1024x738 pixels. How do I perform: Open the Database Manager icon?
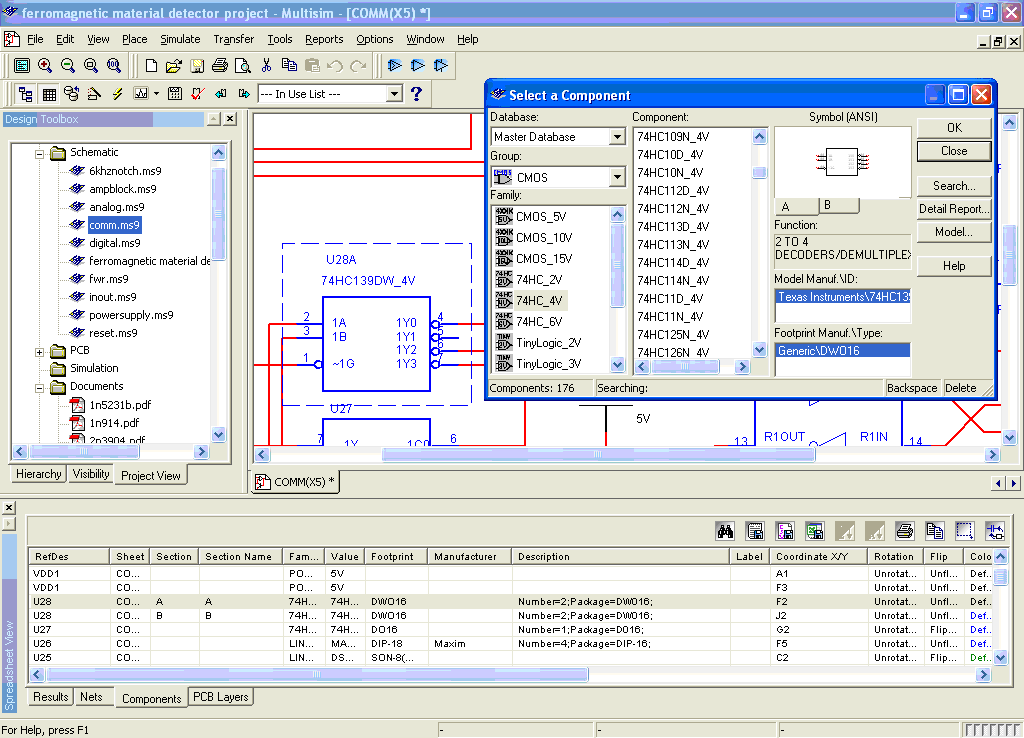tap(71, 94)
